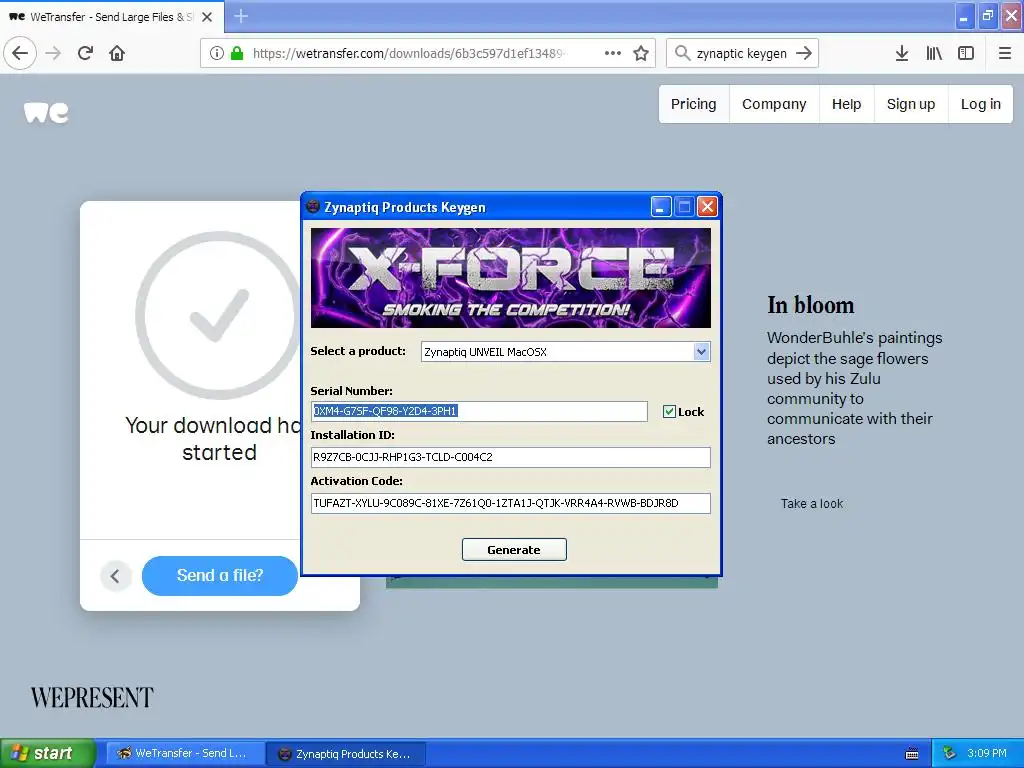
Task: Click the 'Select a product:' label
Action: coord(358,351)
